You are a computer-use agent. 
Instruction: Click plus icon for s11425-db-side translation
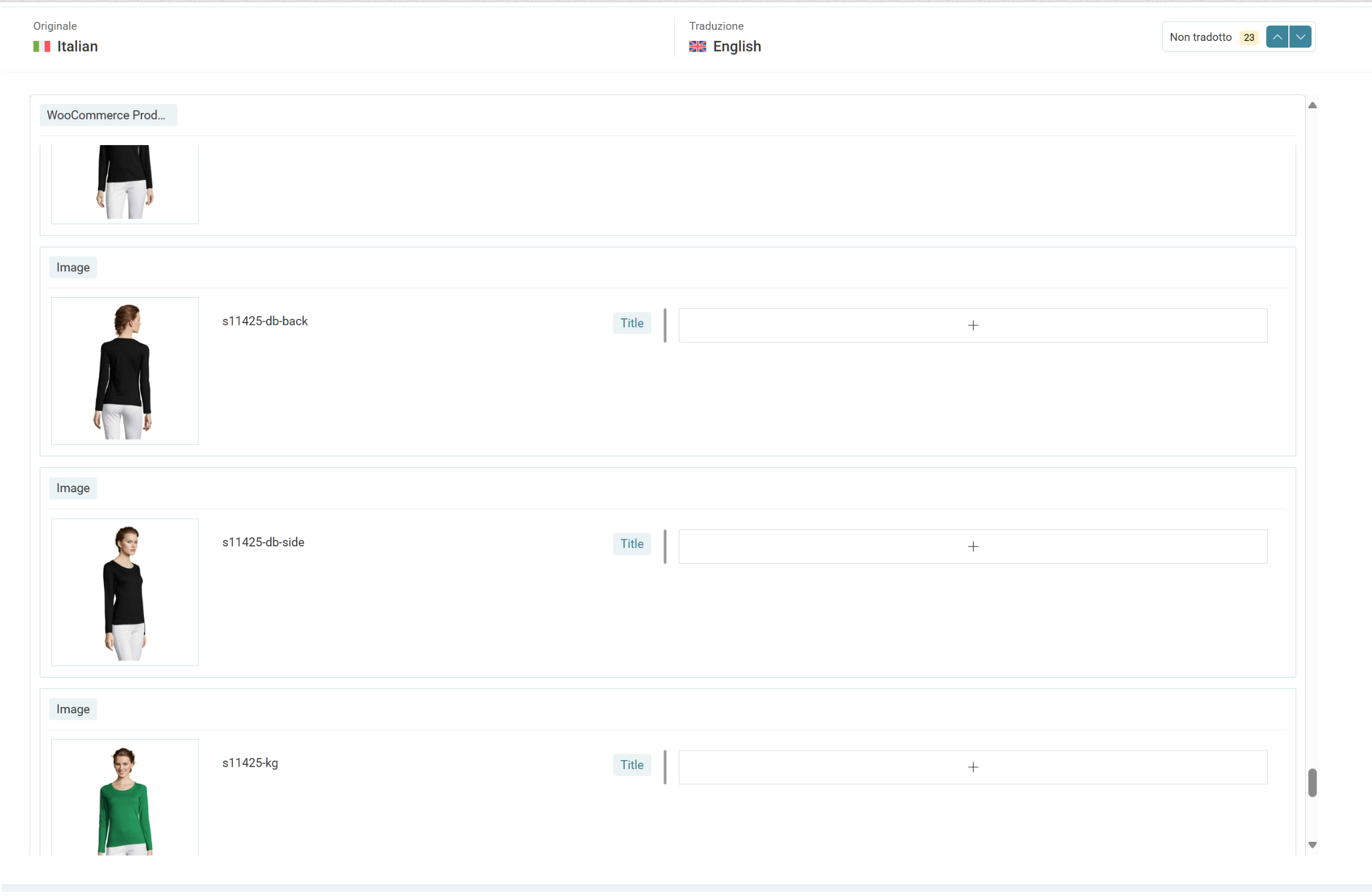(972, 546)
